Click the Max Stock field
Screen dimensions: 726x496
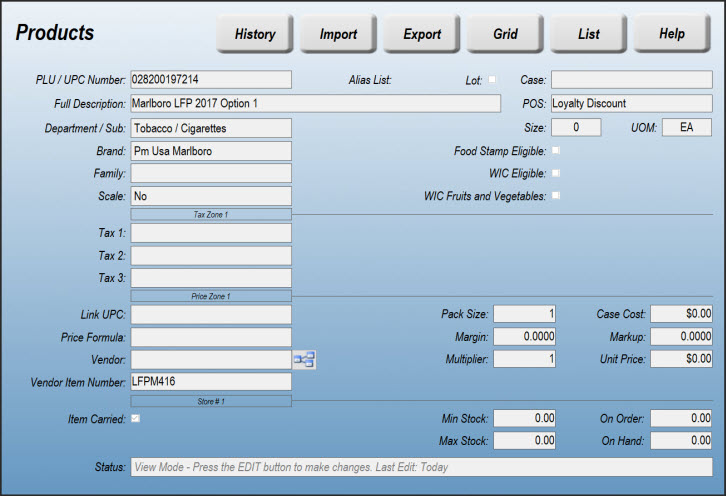[525, 440]
